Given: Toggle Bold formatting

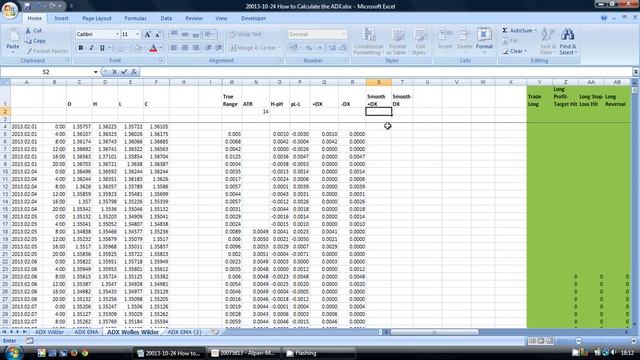Looking at the screenshot, I should (81, 48).
